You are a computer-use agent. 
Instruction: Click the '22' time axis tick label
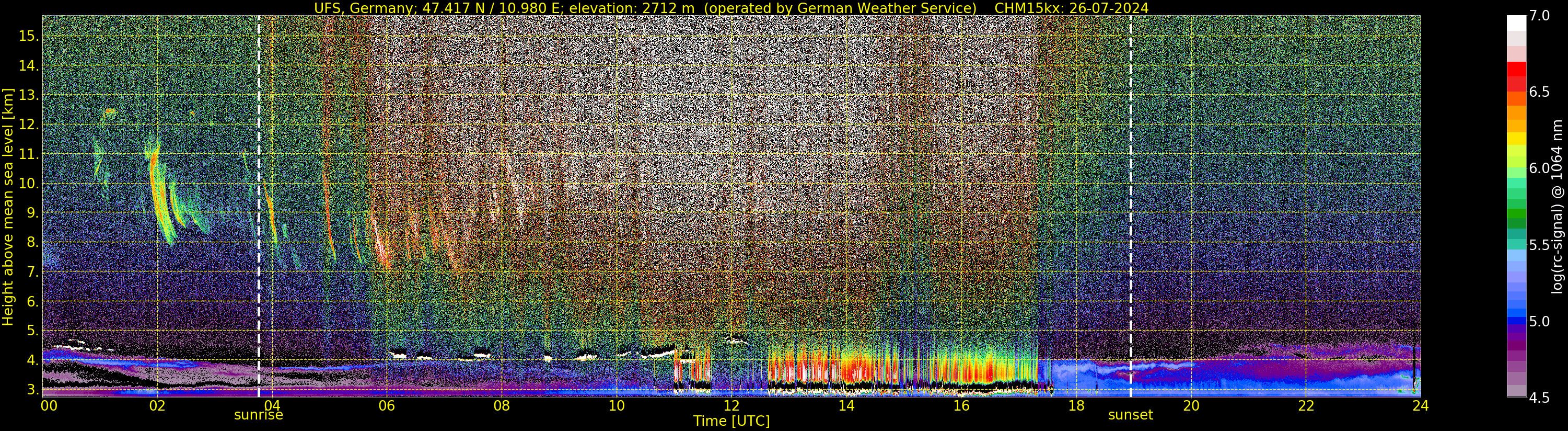click(x=1306, y=405)
